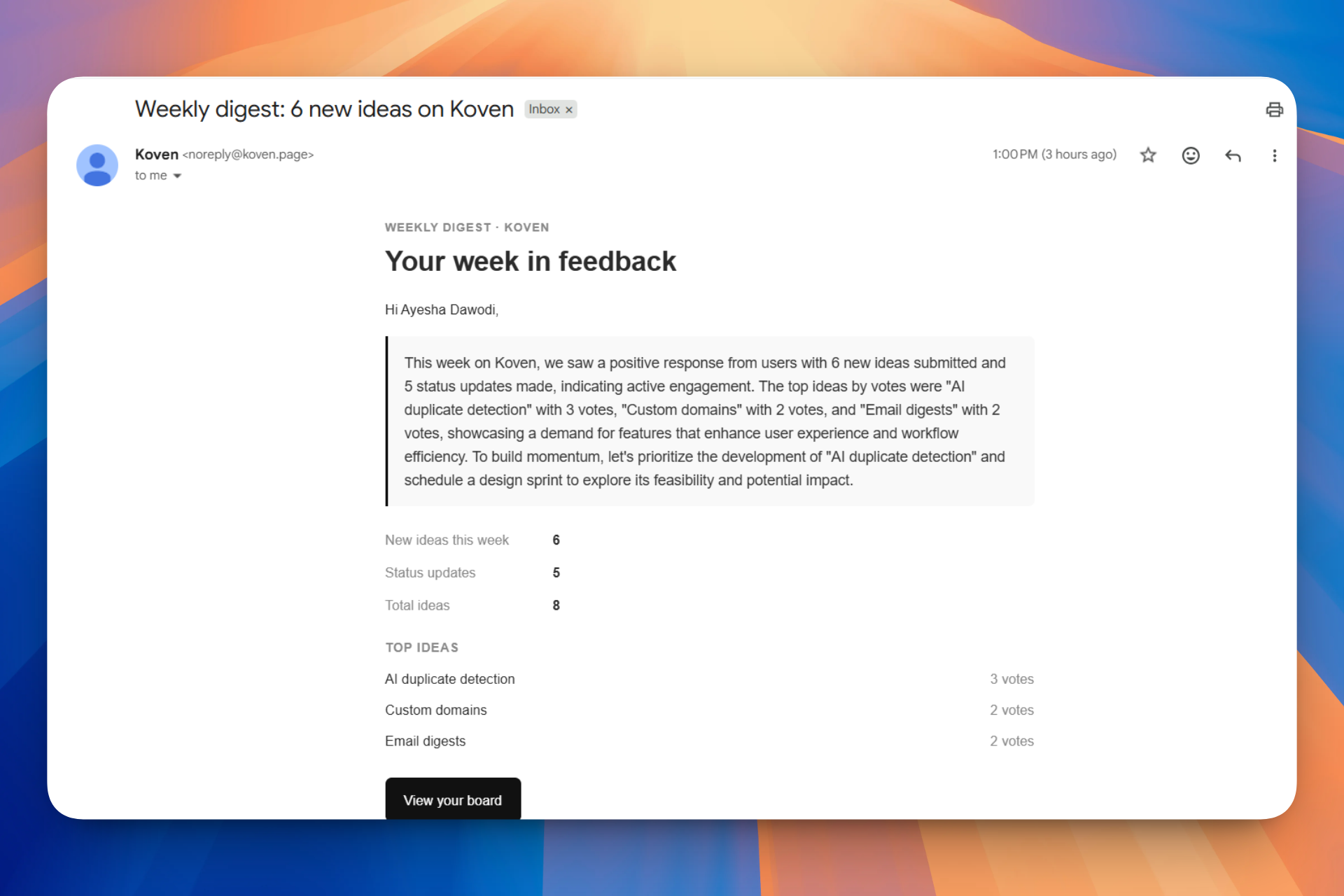Click the 'Status updates' label
The height and width of the screenshot is (896, 1344).
coord(430,573)
